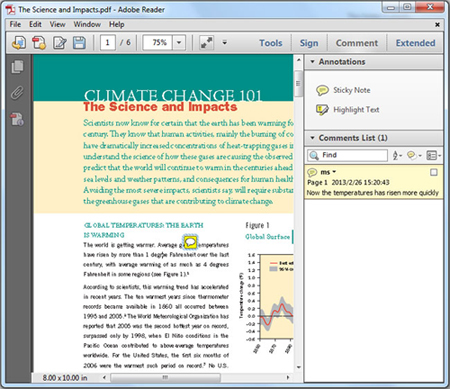Open the Window menu
The image size is (450, 389).
[x=87, y=24]
